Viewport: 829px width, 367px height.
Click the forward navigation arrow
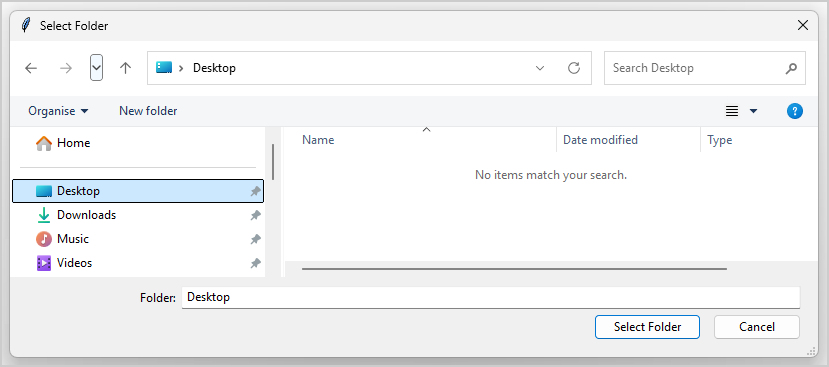point(66,68)
